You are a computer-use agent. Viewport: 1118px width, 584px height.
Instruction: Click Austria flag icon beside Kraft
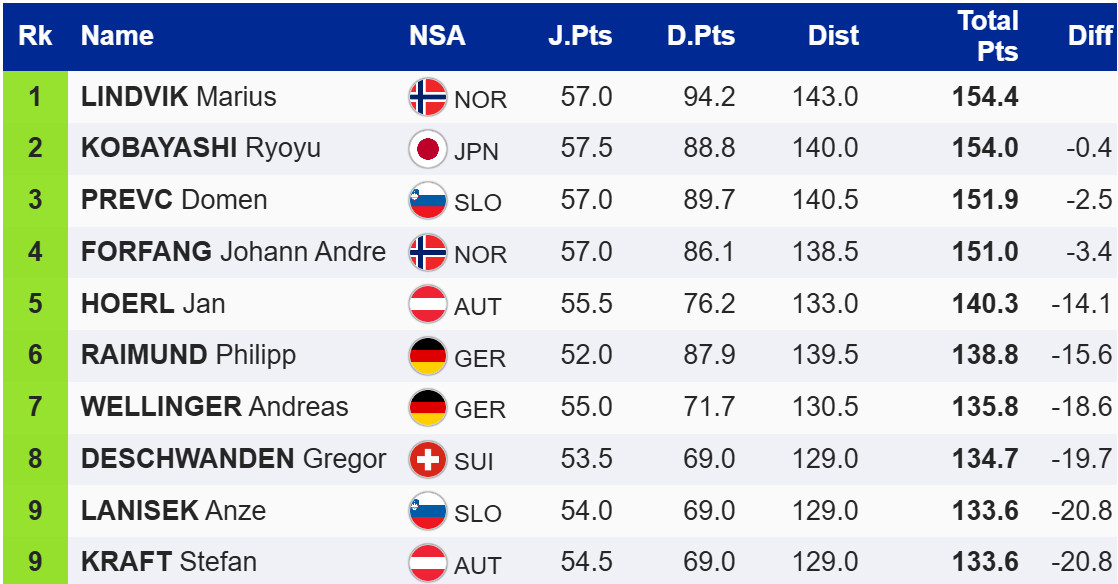point(428,562)
